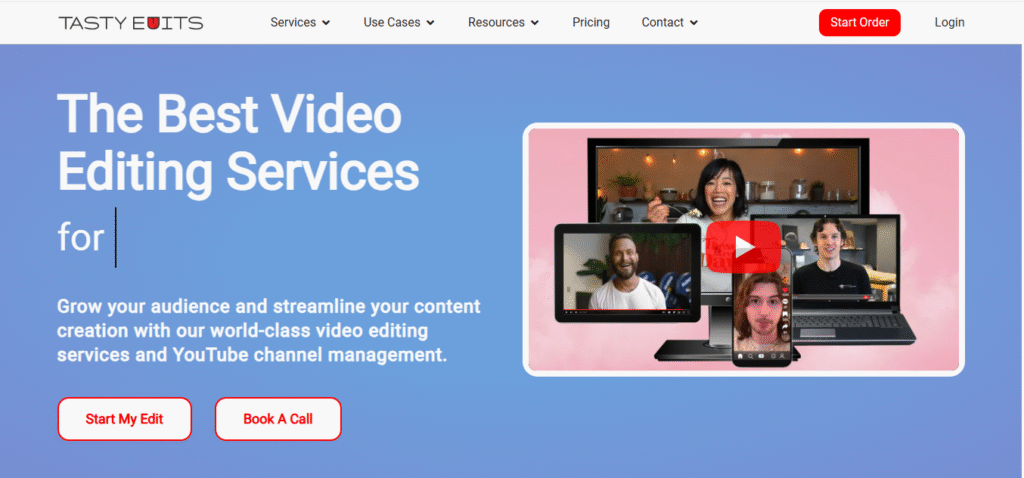Click the word "for" under the headline
The height and width of the screenshot is (478, 1024).
point(81,238)
